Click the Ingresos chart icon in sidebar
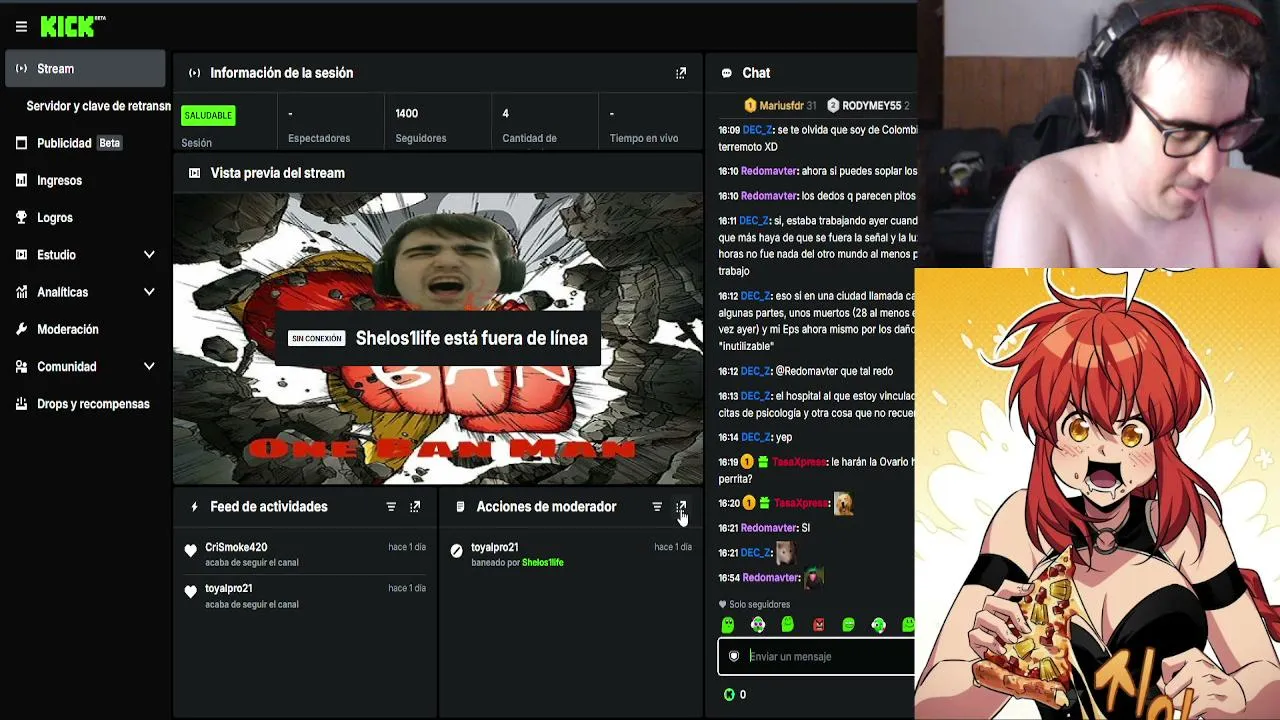The width and height of the screenshot is (1280, 720). tap(21, 180)
